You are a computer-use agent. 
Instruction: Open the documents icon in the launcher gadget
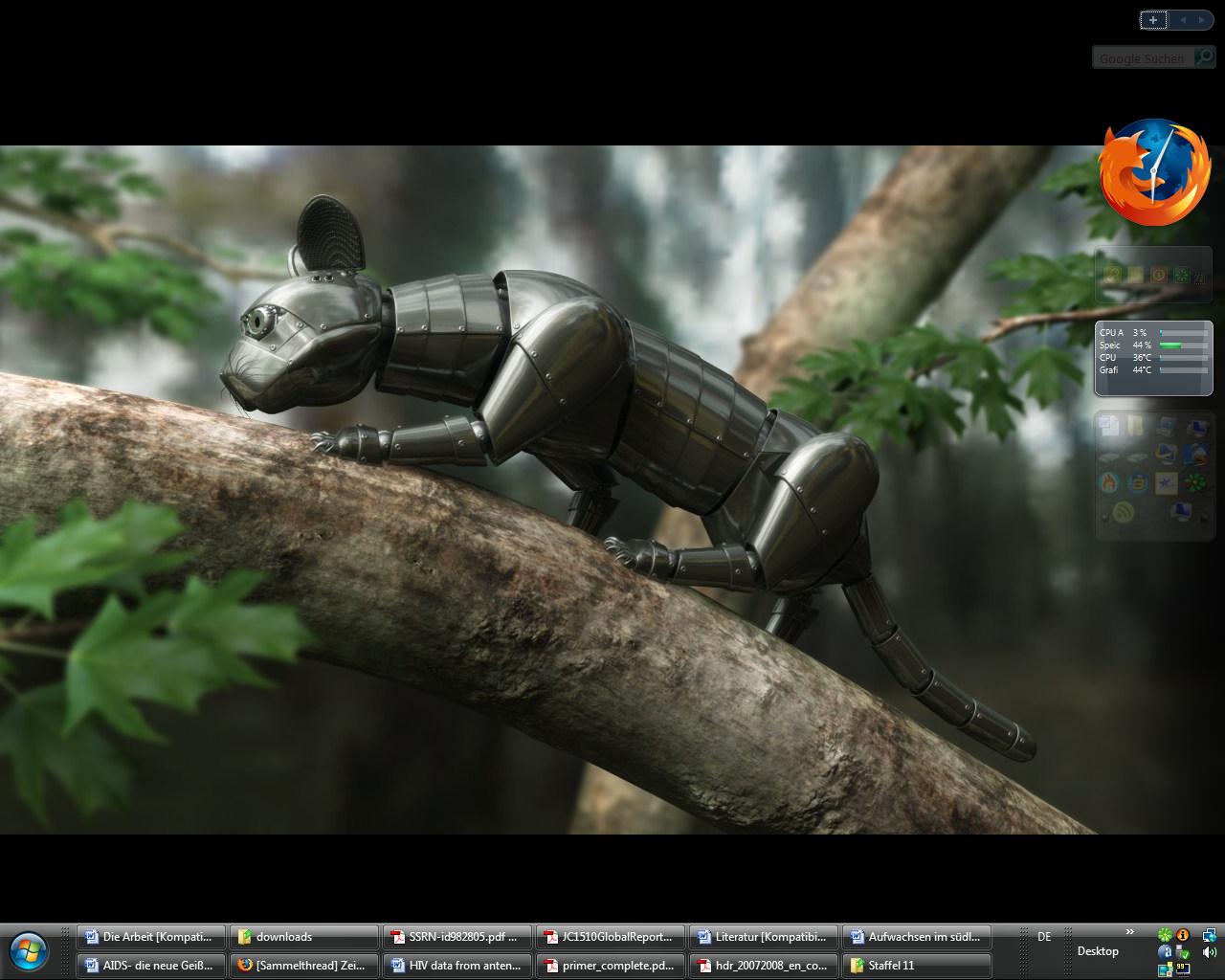click(x=1109, y=427)
